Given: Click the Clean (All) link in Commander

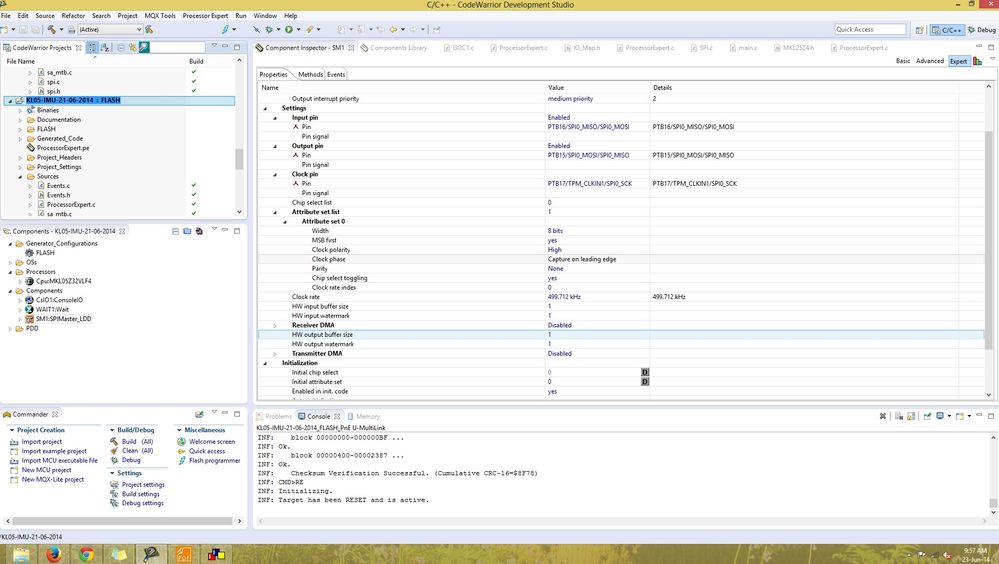Looking at the screenshot, I should coord(137,451).
